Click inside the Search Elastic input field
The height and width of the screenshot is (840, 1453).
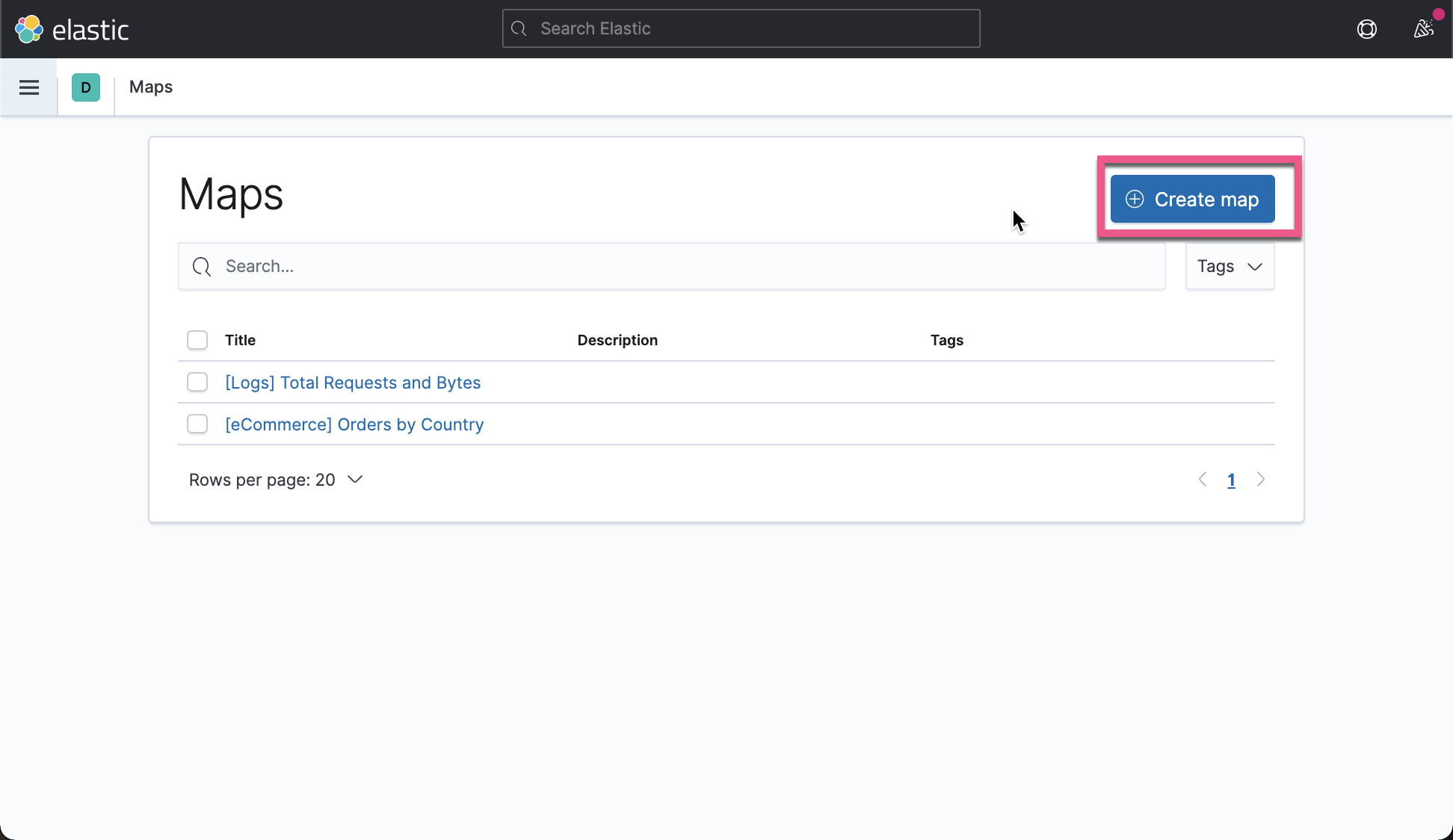[740, 28]
